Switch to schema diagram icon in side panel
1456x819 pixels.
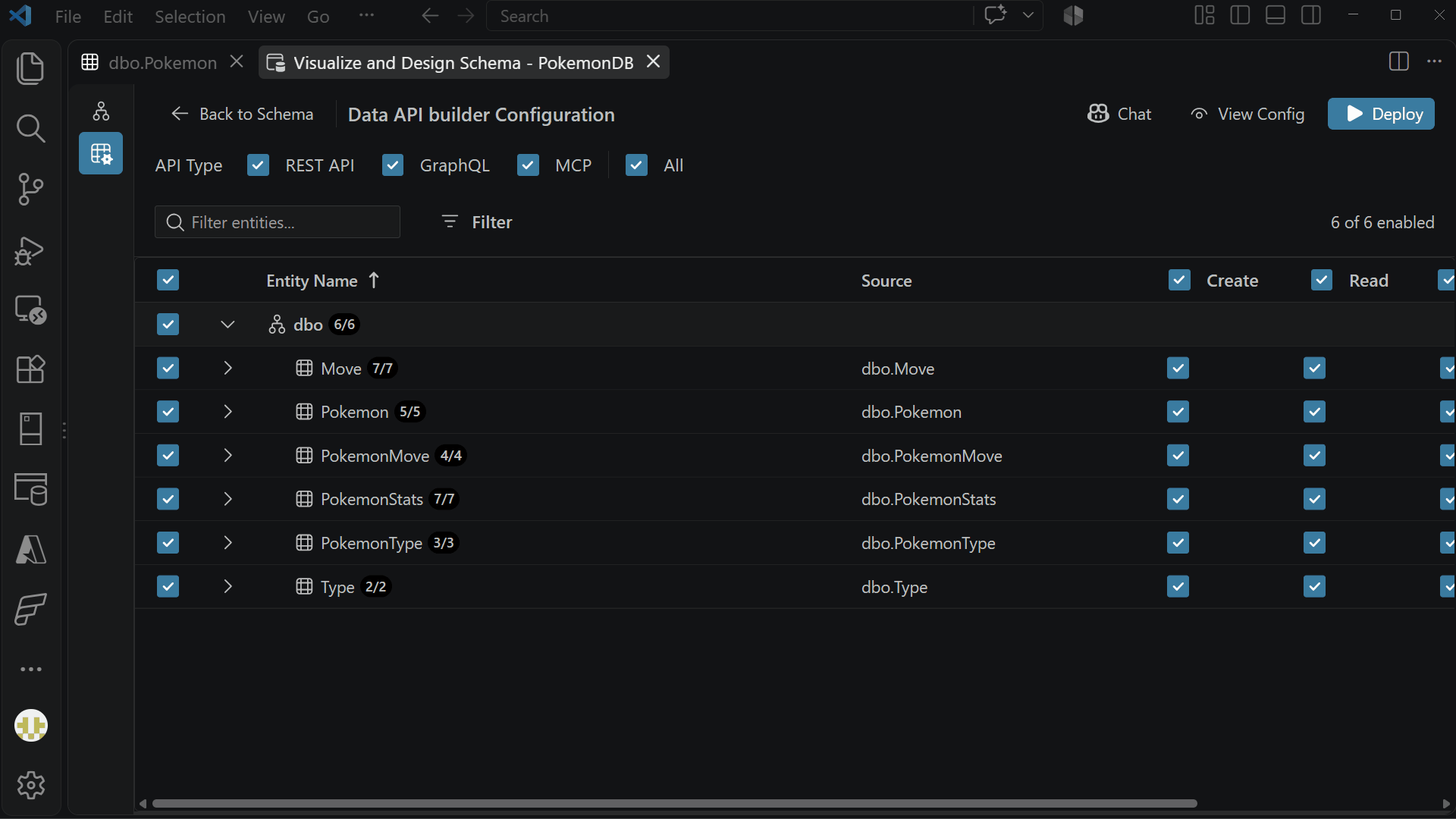coord(101,111)
